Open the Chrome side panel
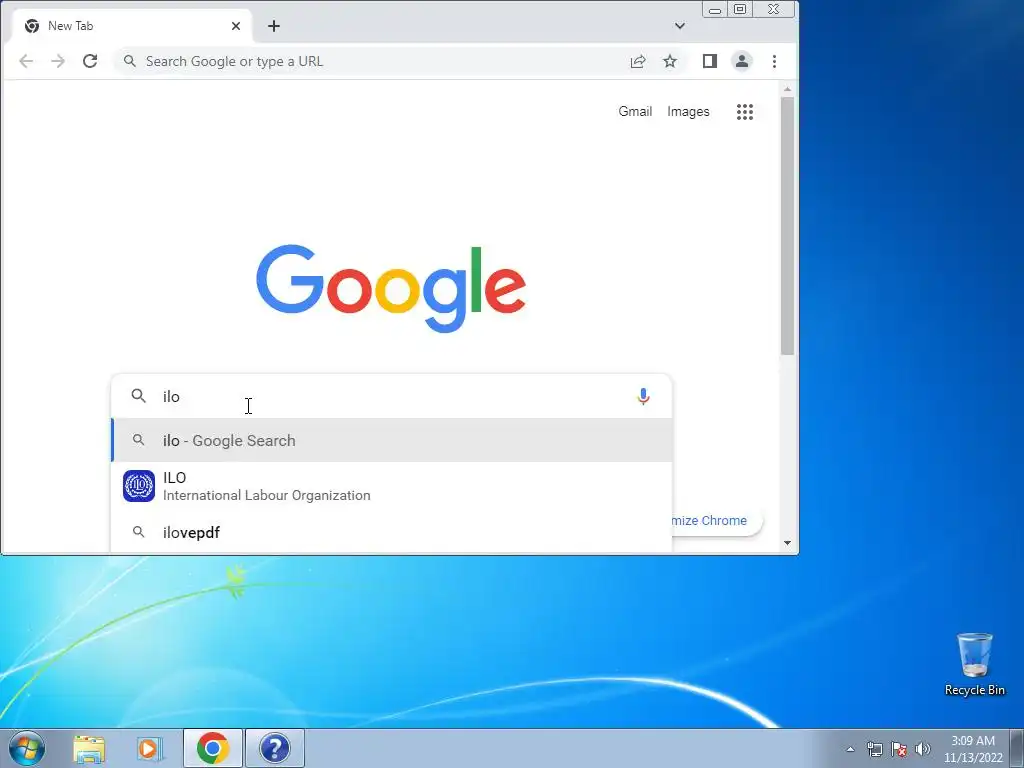 pyautogui.click(x=710, y=61)
